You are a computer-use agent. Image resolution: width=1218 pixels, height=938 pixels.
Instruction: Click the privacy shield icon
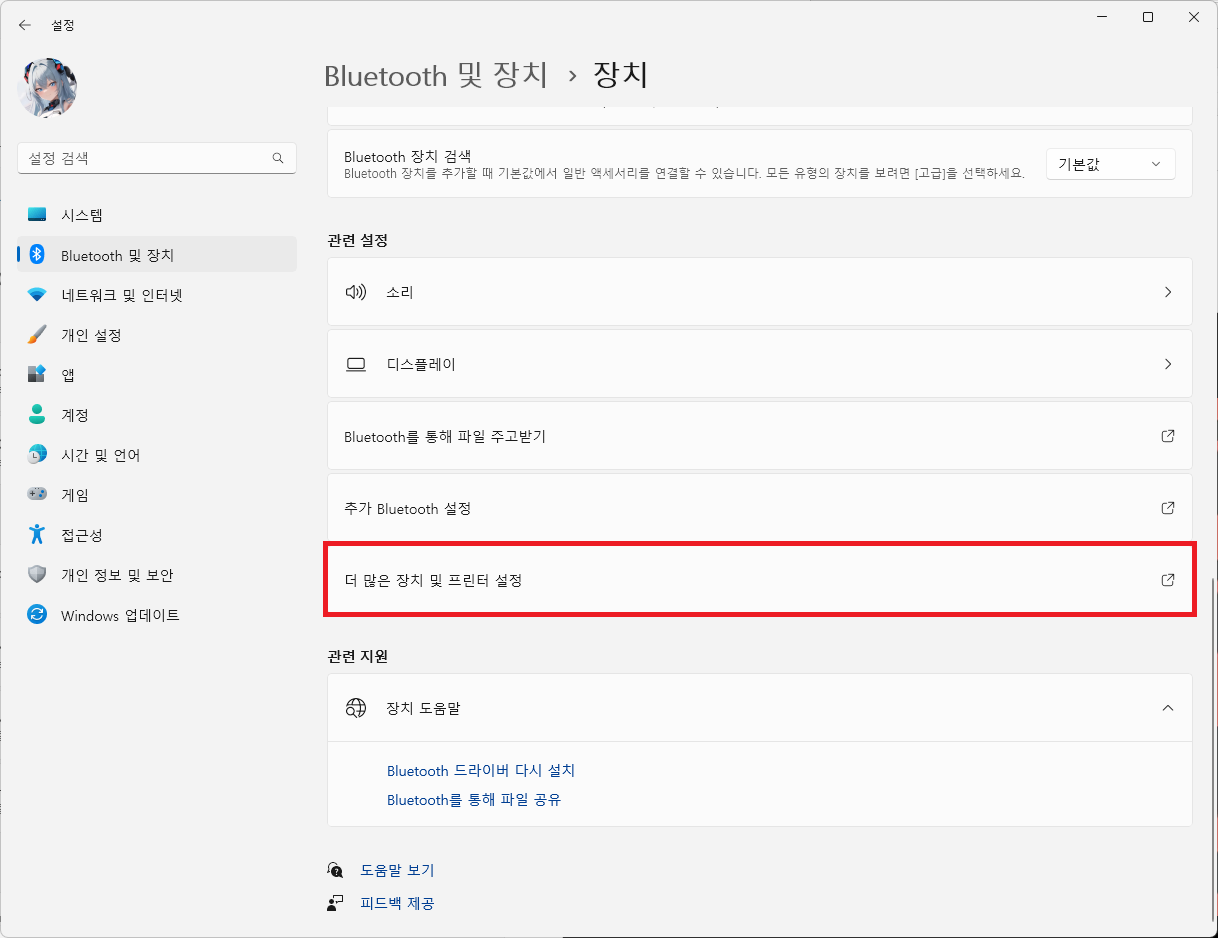37,575
